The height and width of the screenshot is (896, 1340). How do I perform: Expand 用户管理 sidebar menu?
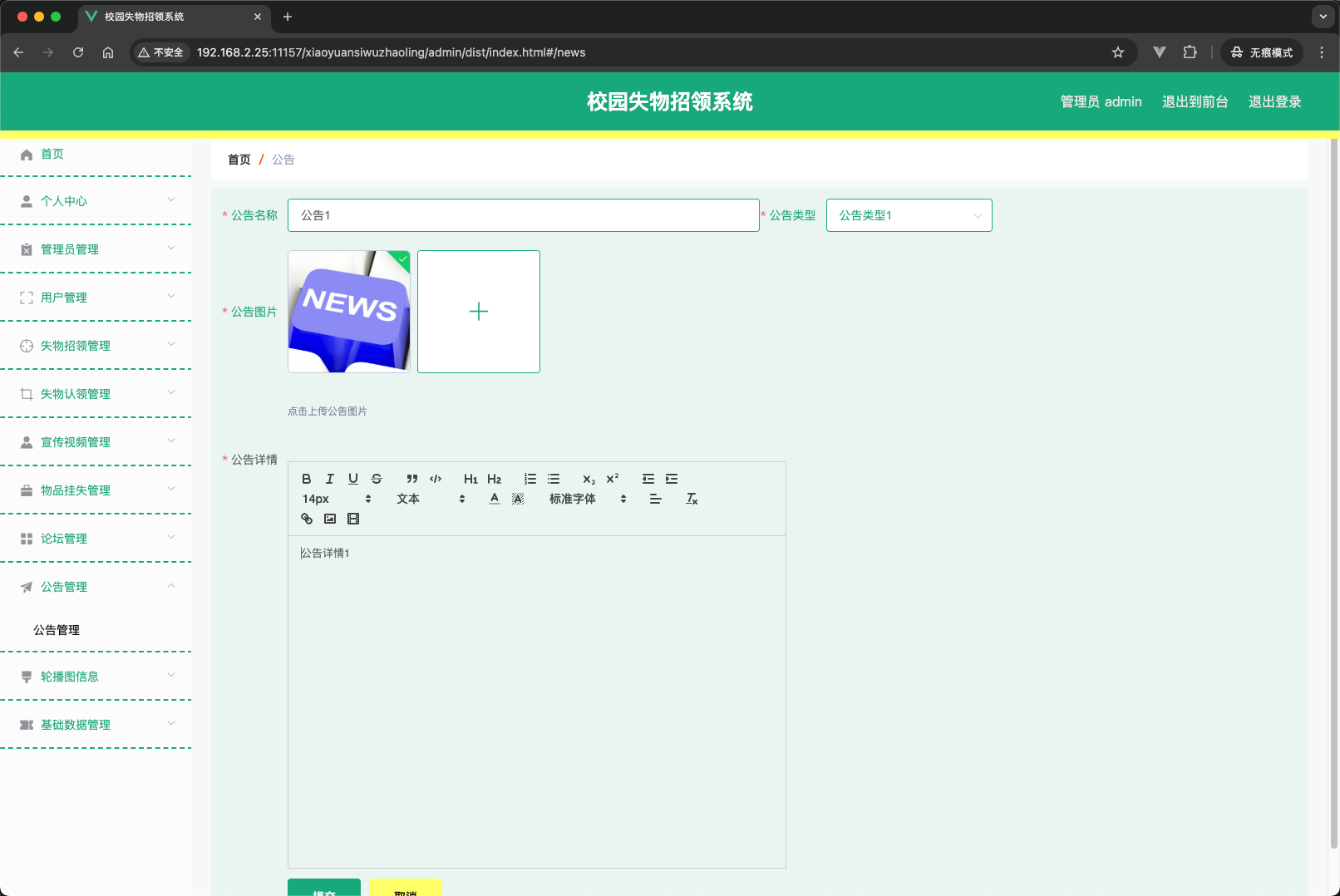tap(96, 298)
